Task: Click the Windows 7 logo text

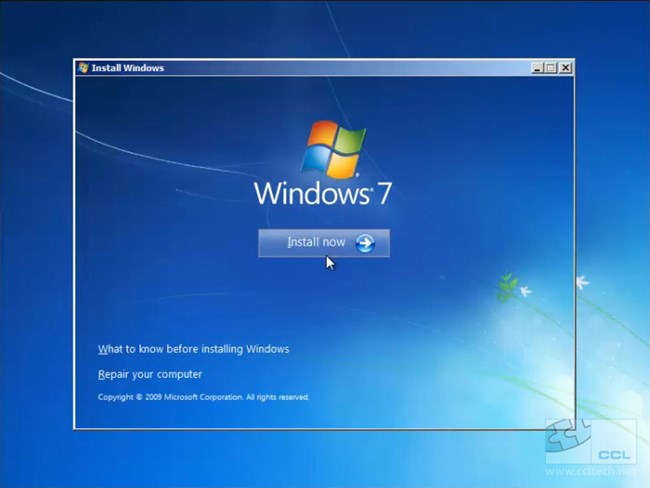Action: pyautogui.click(x=323, y=193)
